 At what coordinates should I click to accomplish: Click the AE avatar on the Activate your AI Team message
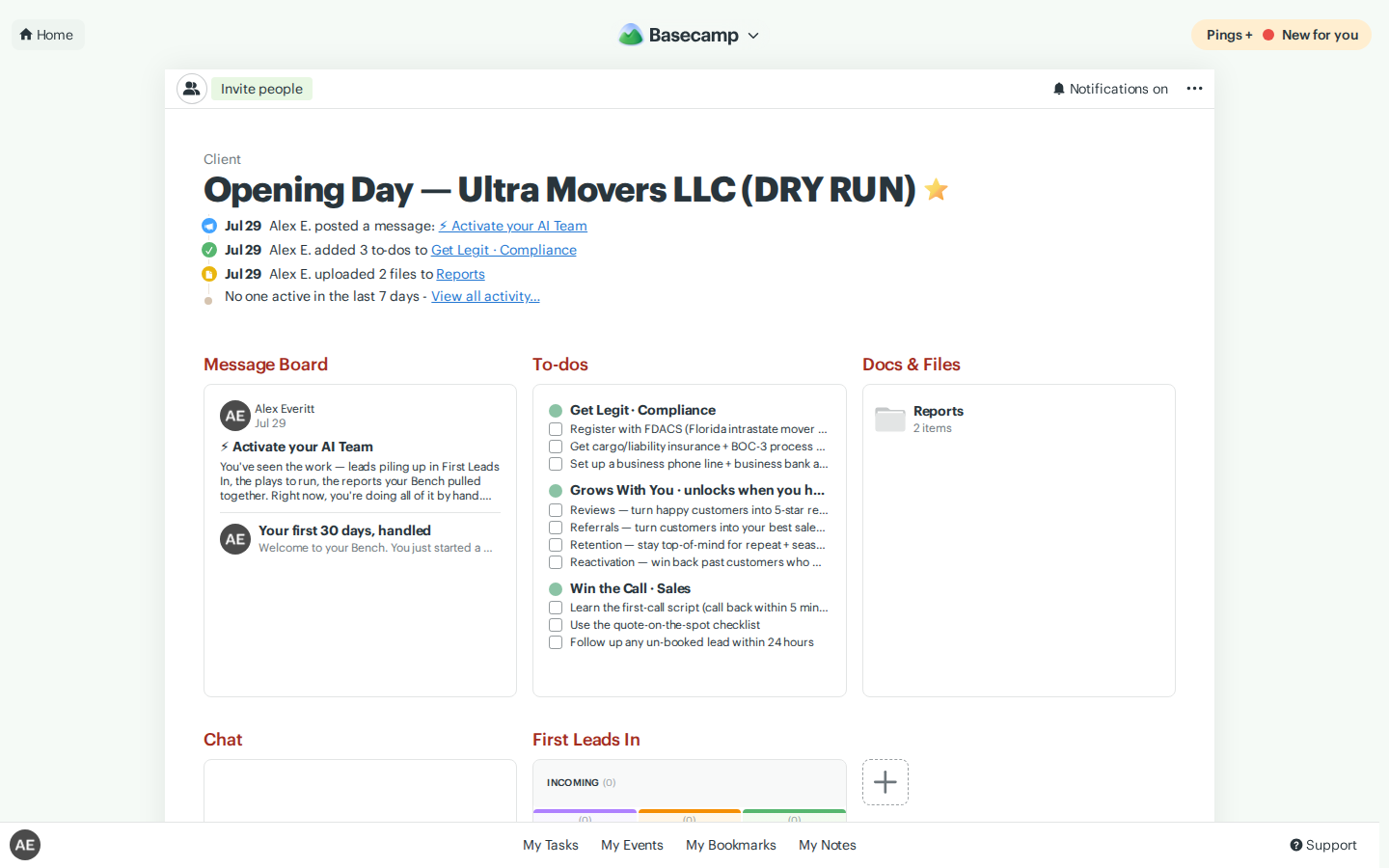coord(235,416)
